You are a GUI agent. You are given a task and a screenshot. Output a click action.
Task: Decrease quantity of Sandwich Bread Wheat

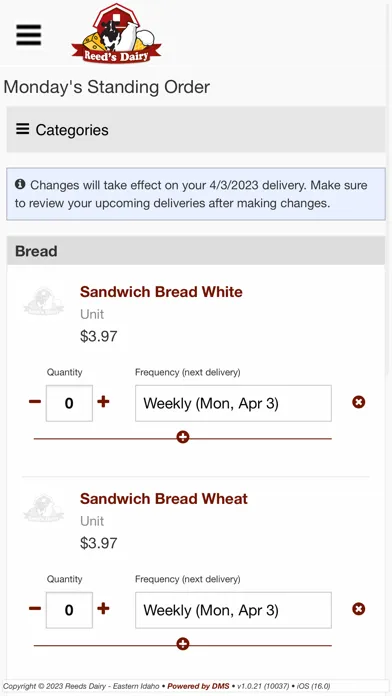point(35,609)
